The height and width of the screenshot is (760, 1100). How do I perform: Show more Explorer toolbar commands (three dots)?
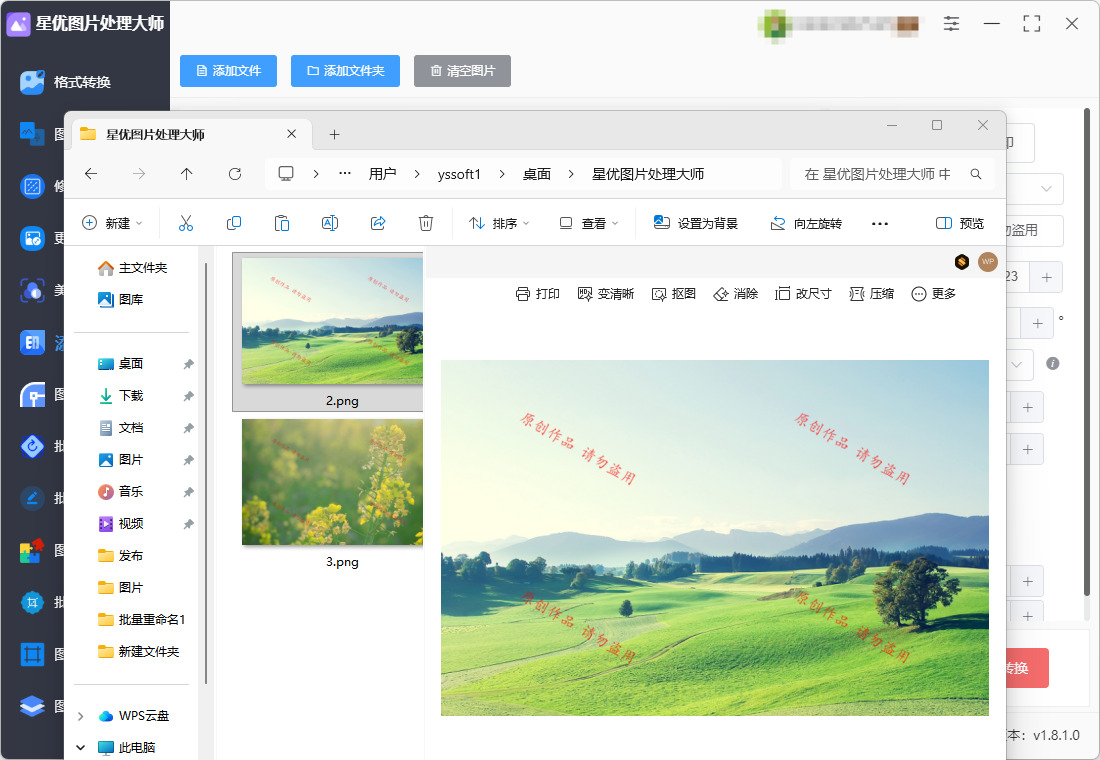pos(880,223)
